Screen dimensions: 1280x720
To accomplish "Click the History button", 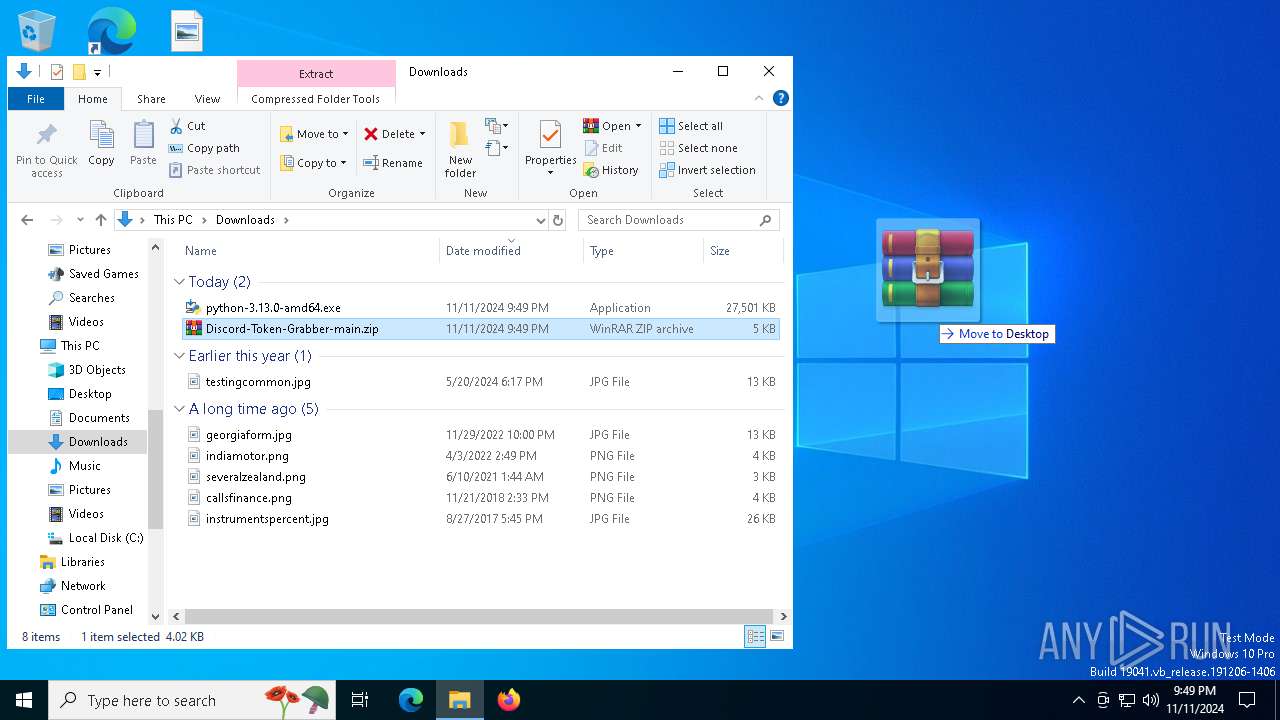I will 610,170.
